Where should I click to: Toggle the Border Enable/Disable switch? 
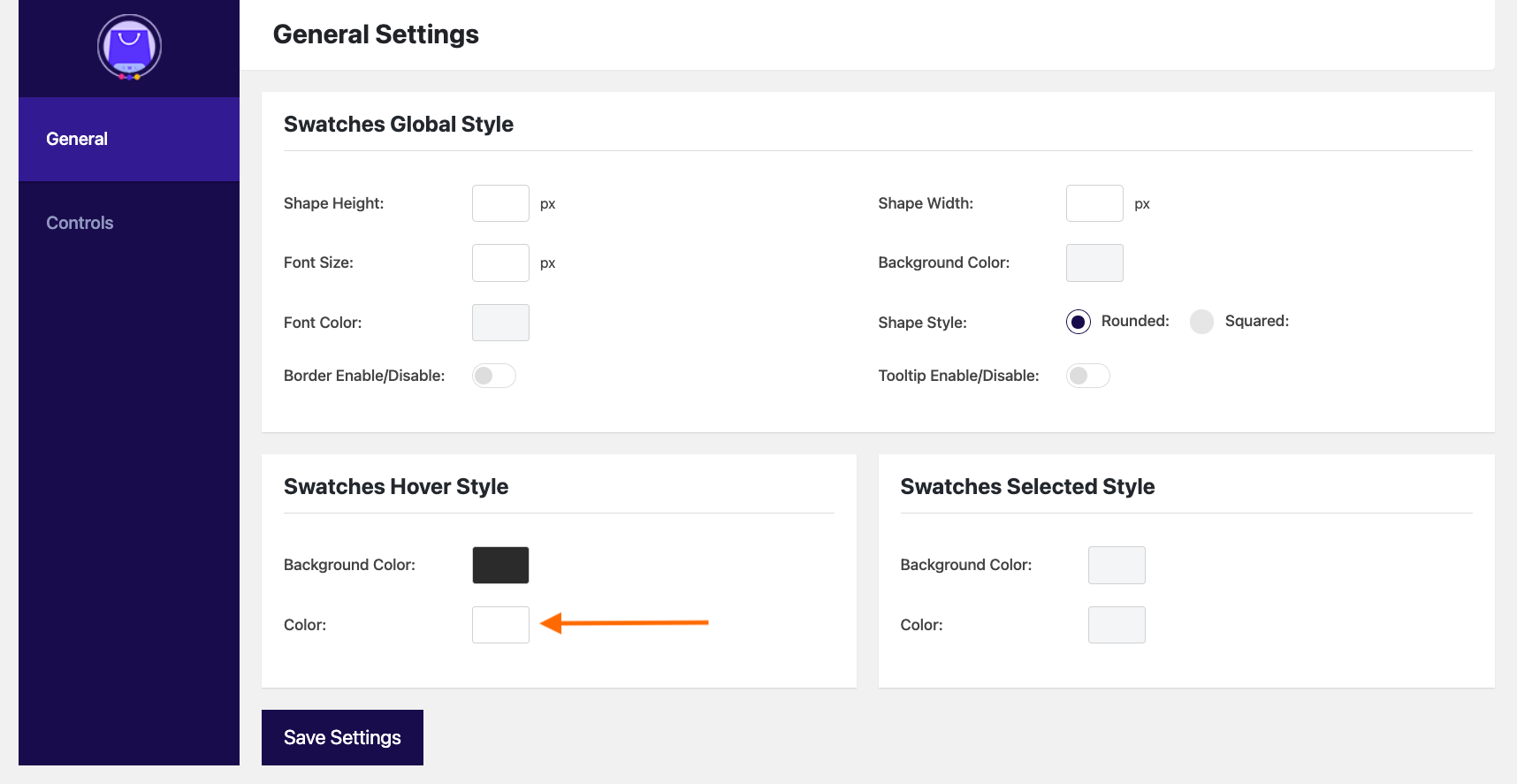coord(493,376)
